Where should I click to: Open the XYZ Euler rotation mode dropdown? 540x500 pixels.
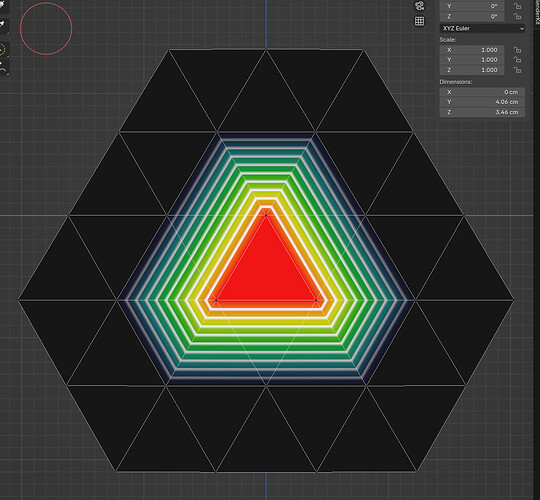tap(482, 29)
